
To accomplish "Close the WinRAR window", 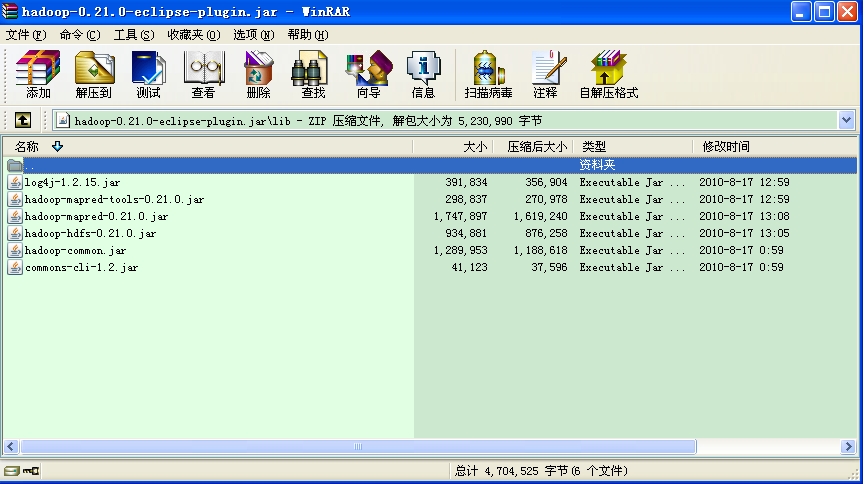I will (847, 12).
